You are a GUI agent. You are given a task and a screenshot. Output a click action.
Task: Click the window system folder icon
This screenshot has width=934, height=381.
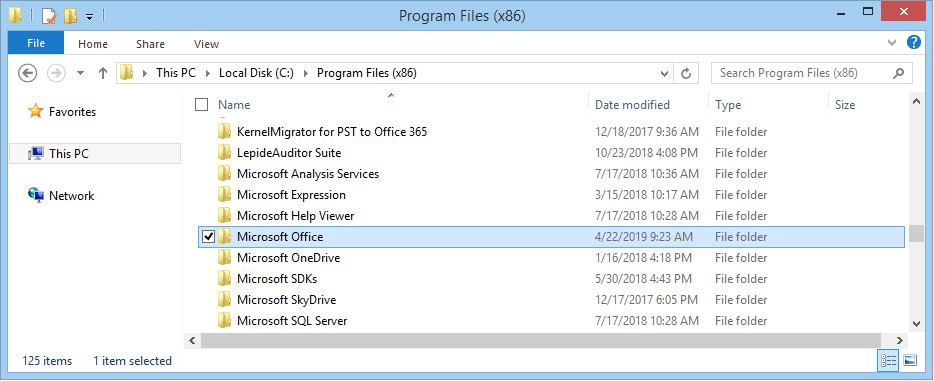coord(16,16)
